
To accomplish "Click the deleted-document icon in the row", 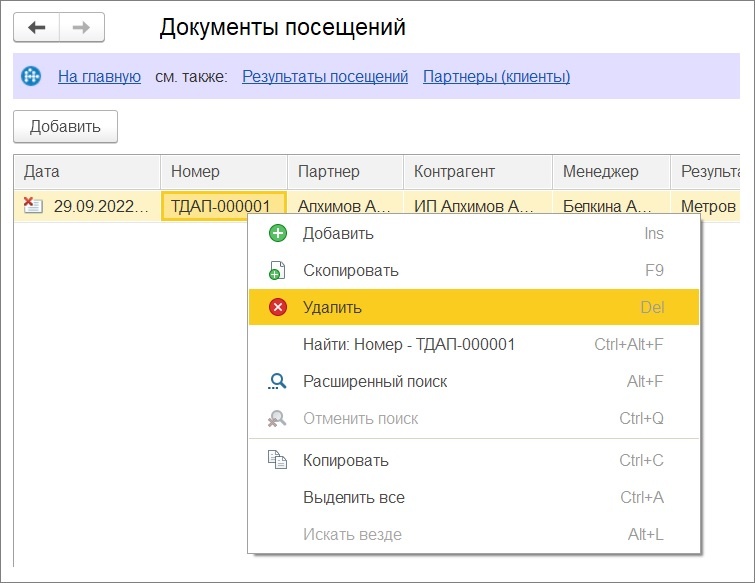I will pyautogui.click(x=33, y=206).
